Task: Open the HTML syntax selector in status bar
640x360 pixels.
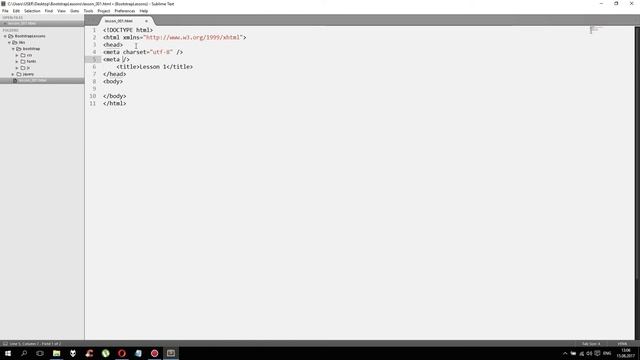Action: 622,344
